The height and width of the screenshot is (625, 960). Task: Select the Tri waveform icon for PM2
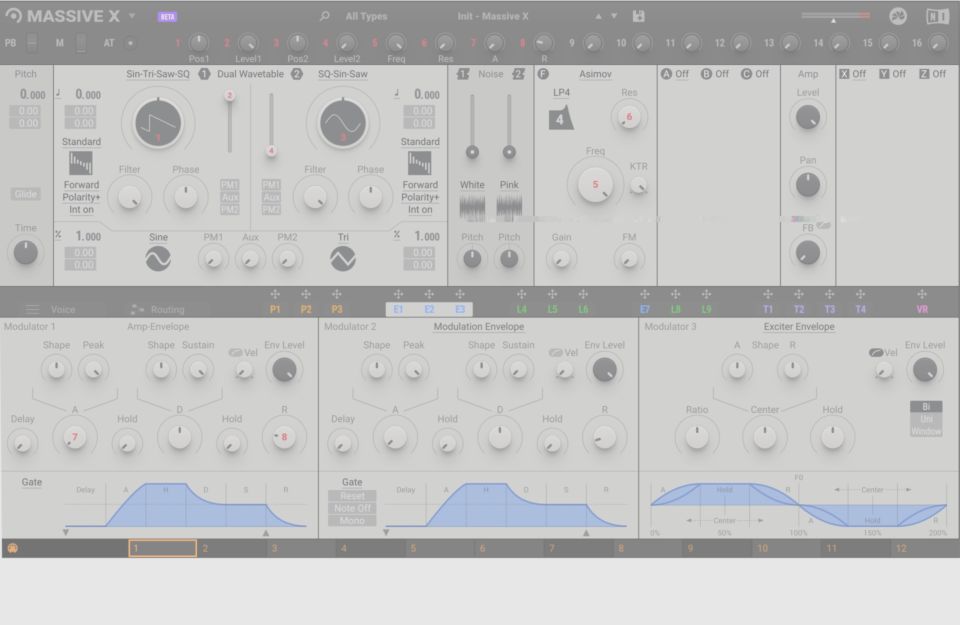pos(342,258)
